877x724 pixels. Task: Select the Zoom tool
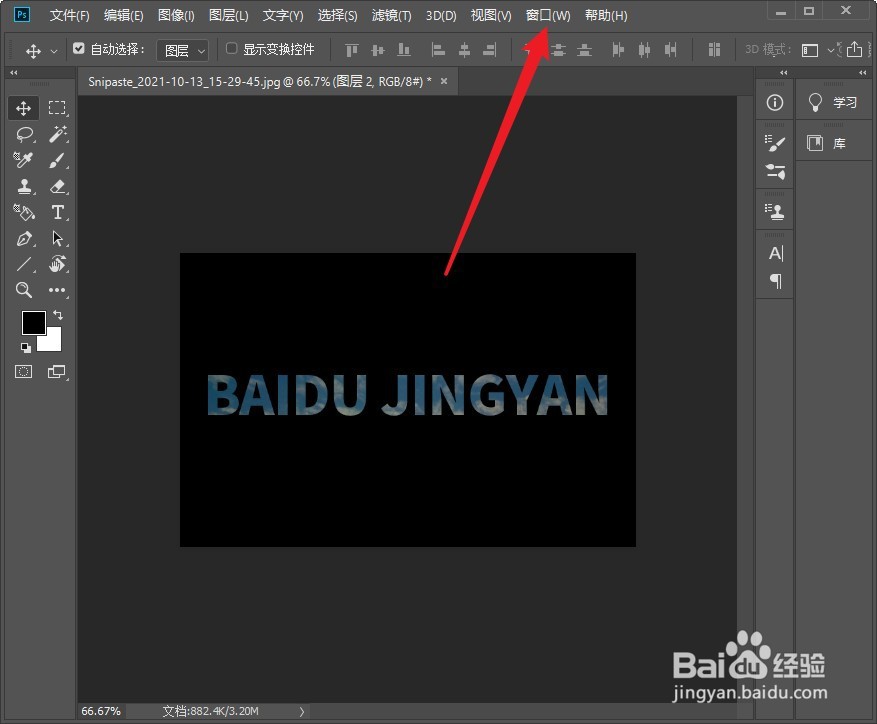click(x=23, y=290)
